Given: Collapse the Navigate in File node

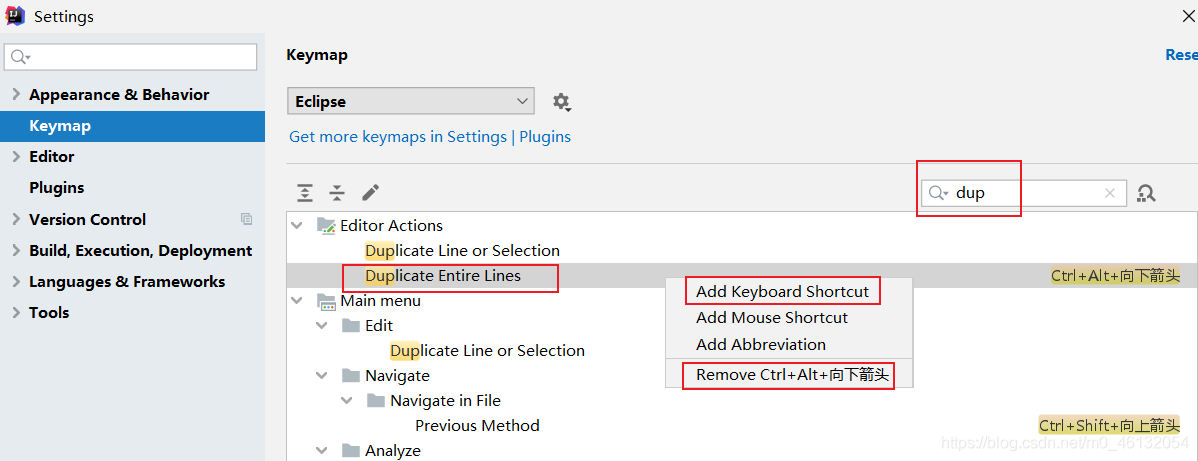Looking at the screenshot, I should point(347,401).
